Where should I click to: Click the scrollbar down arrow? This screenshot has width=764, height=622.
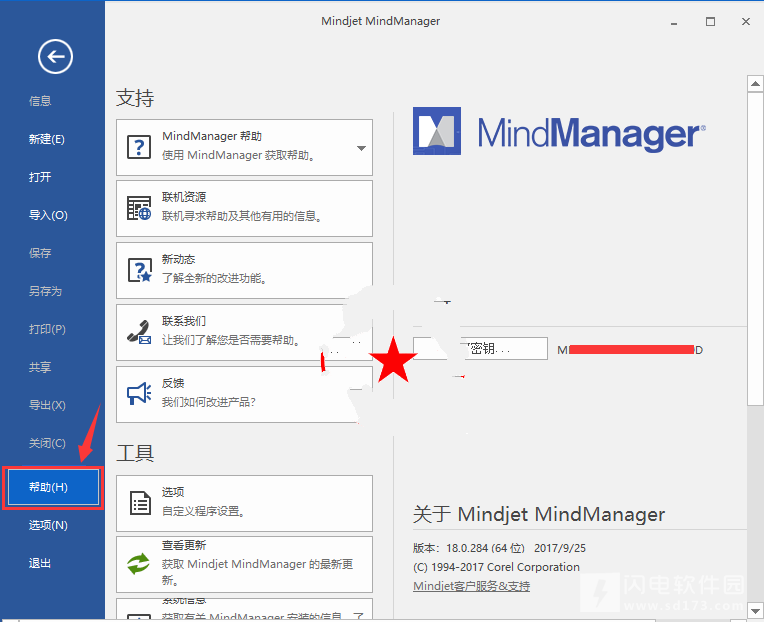tap(755, 610)
